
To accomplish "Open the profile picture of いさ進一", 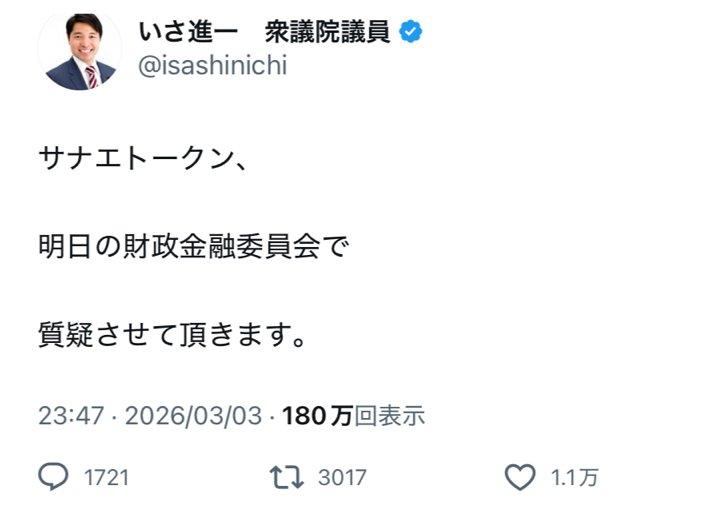I will coord(79,49).
